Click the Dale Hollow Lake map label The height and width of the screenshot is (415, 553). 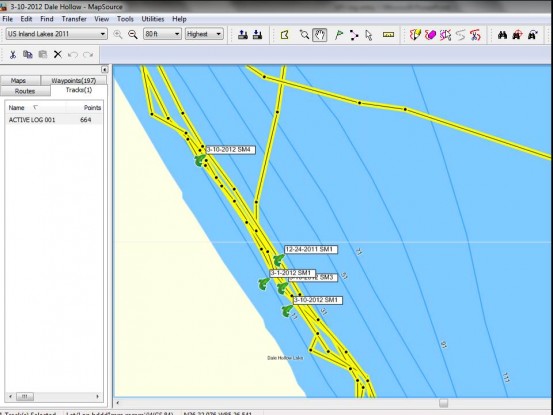(285, 358)
